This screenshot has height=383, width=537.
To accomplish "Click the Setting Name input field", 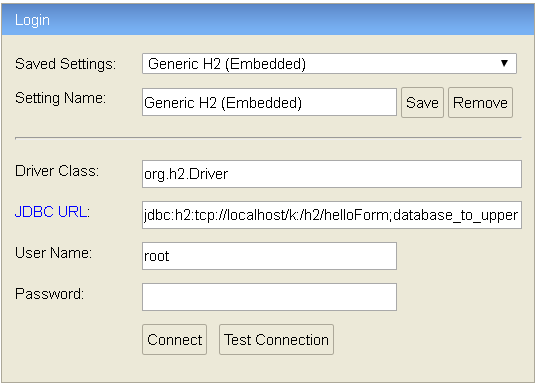I will (x=269, y=102).
